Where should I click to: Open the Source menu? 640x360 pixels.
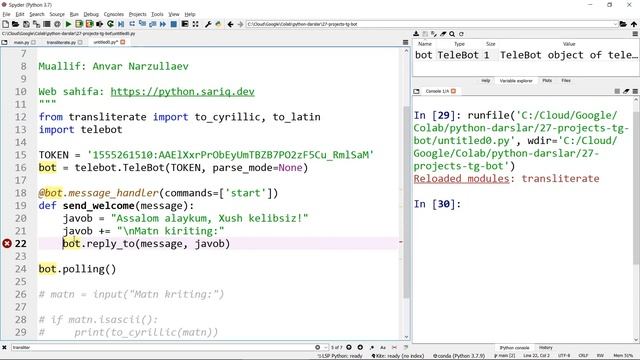coord(57,14)
